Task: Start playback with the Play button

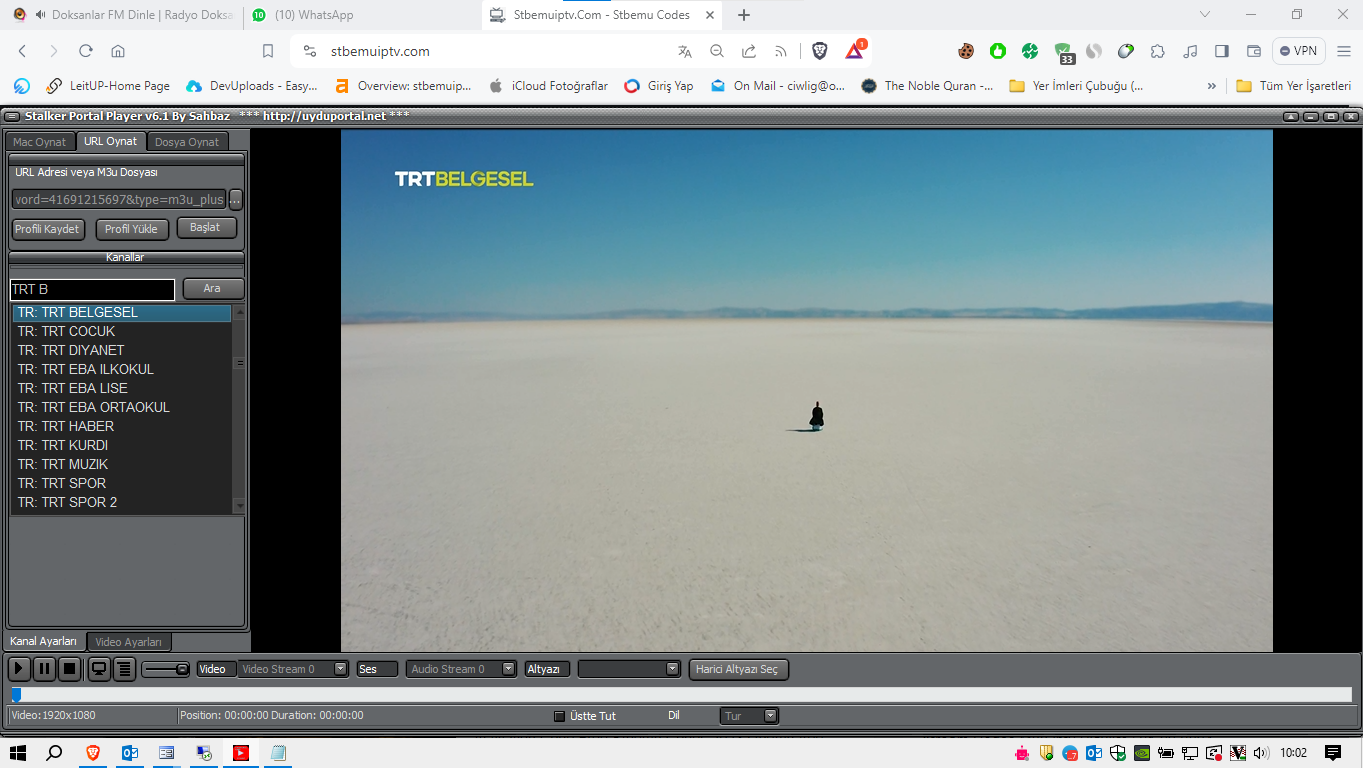Action: click(x=19, y=669)
